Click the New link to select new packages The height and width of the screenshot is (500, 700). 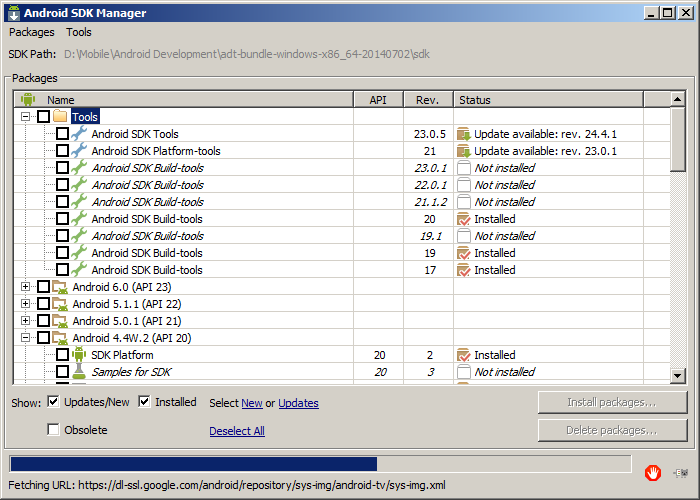(x=252, y=403)
